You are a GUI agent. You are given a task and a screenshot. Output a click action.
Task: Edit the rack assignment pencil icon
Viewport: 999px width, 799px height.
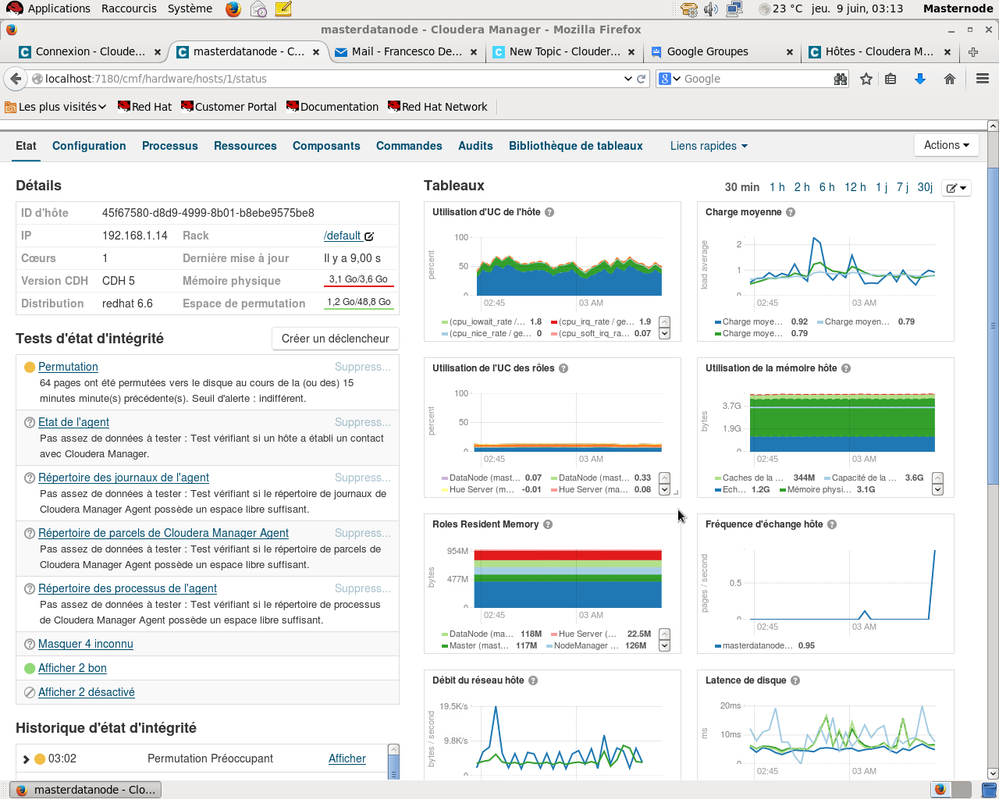369,236
